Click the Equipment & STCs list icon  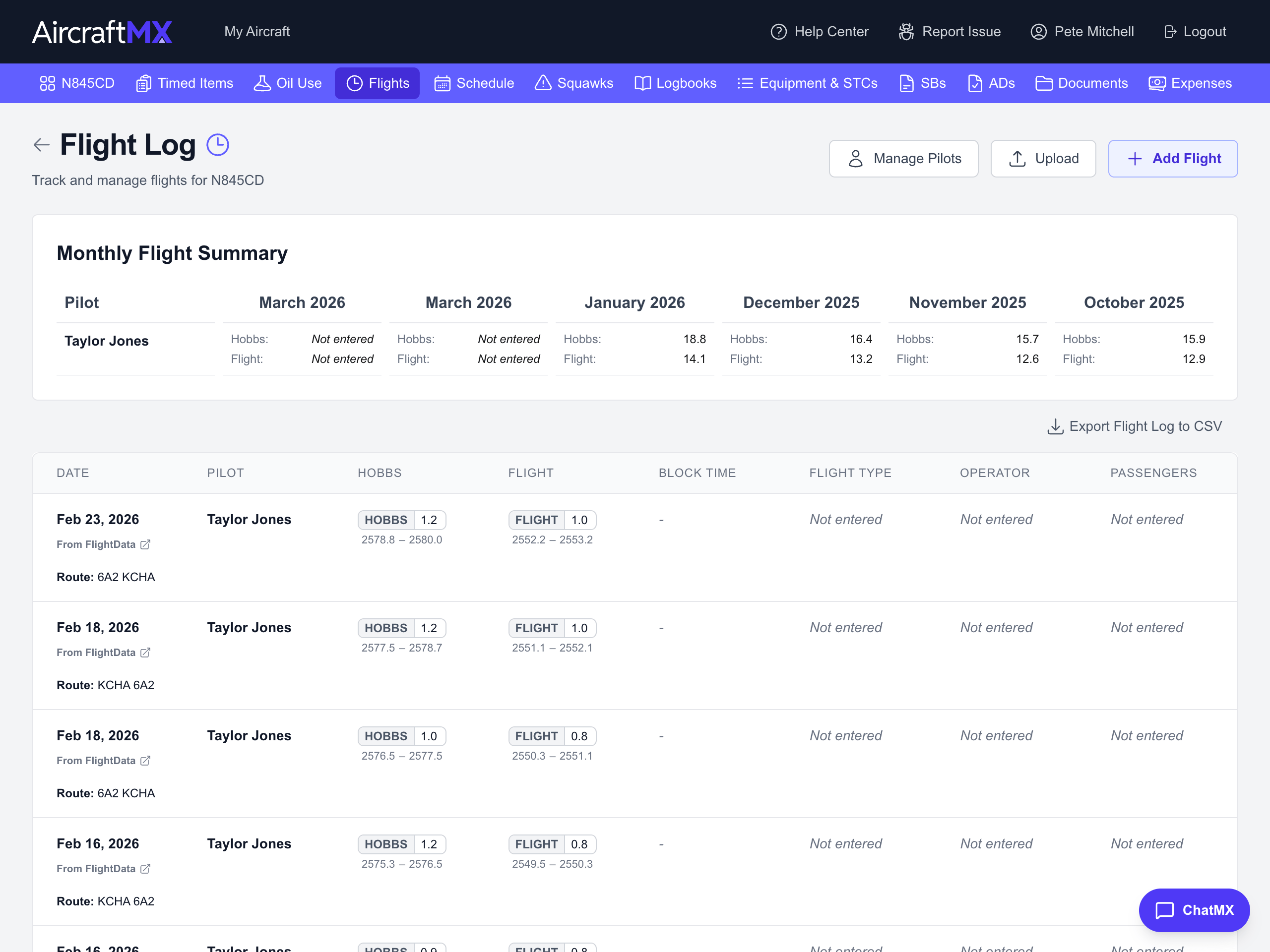tap(745, 83)
